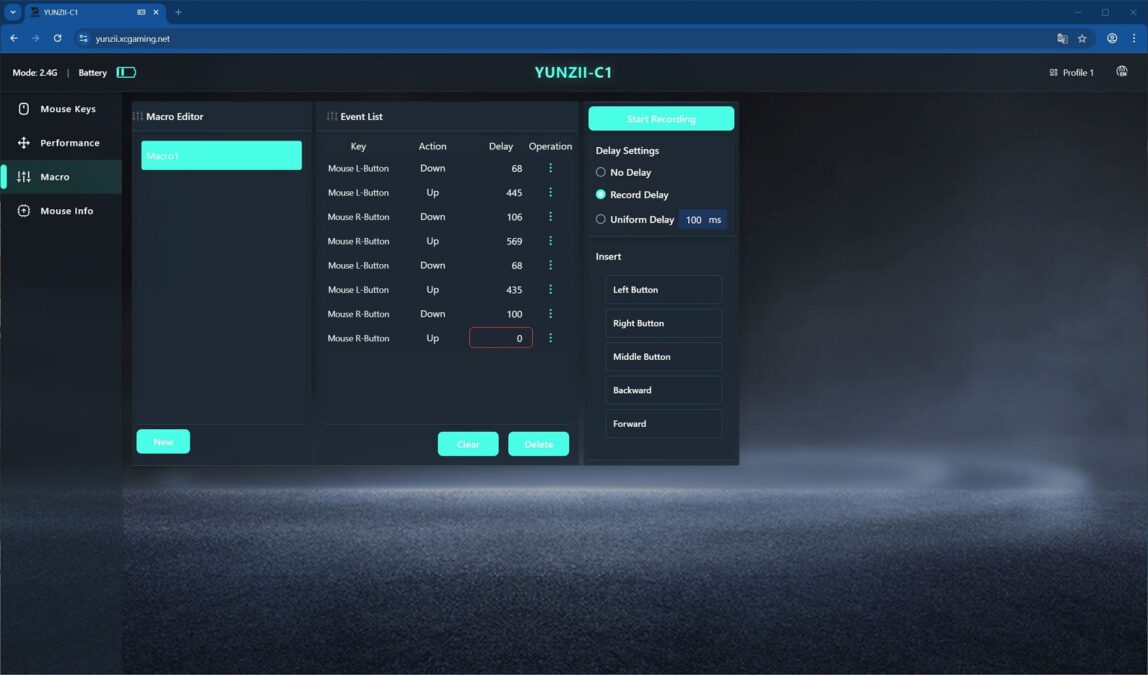The width and height of the screenshot is (1148, 675).
Task: Open the browser translate icon
Action: coord(1062,39)
